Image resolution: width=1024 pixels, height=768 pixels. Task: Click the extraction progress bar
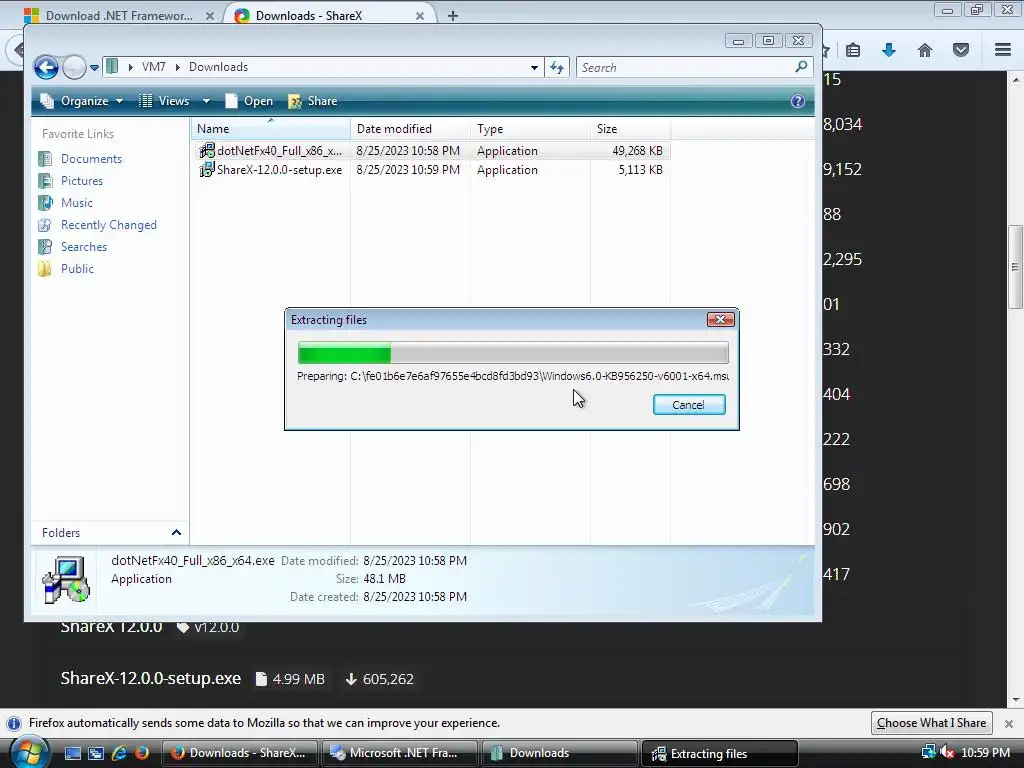click(513, 353)
